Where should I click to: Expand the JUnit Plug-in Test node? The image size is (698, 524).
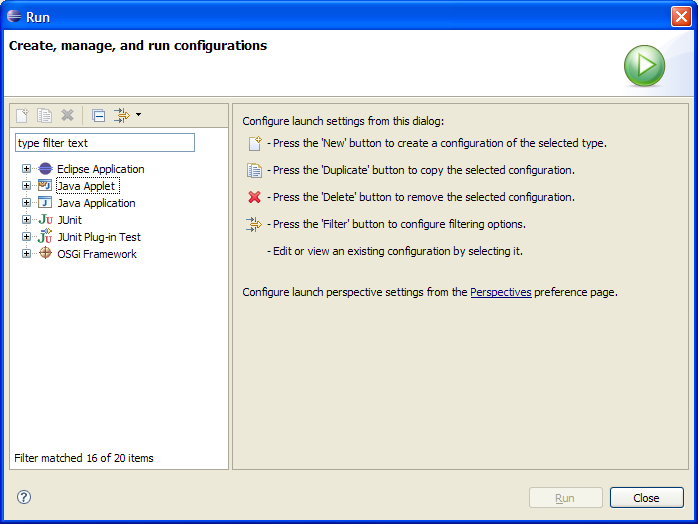pos(26,236)
